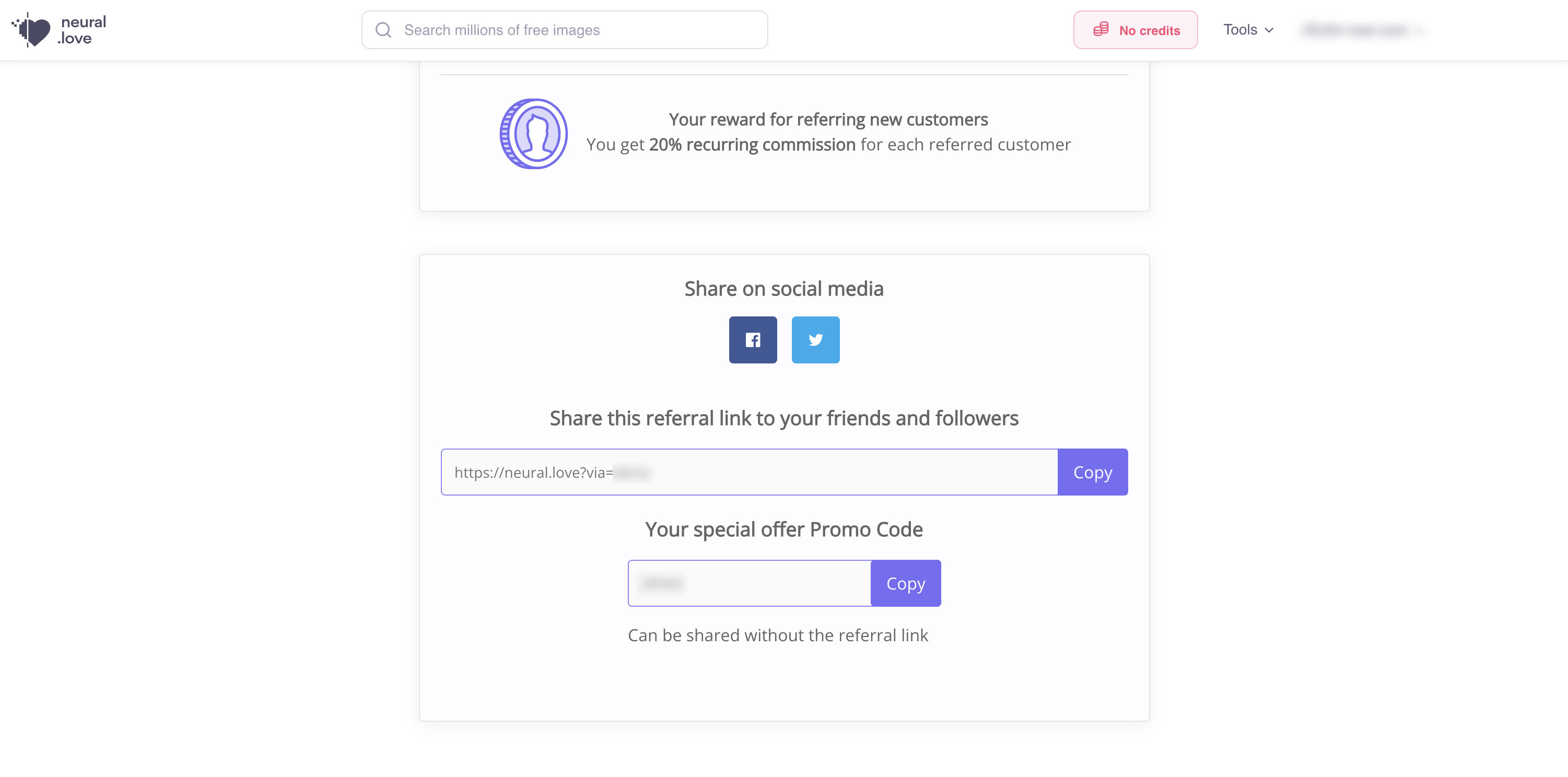Click the coins icon beside No credits
Viewport: 1568px width, 777px height.
[1101, 30]
